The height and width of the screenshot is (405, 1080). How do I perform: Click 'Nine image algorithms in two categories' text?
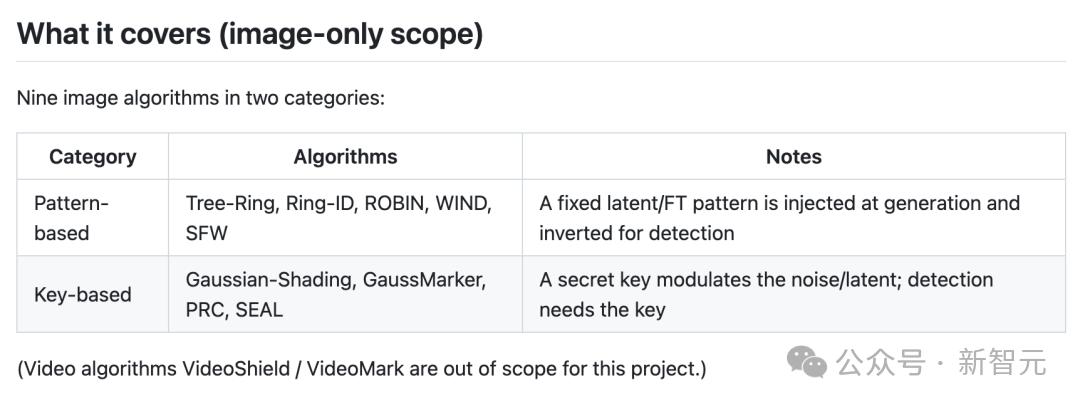200,98
